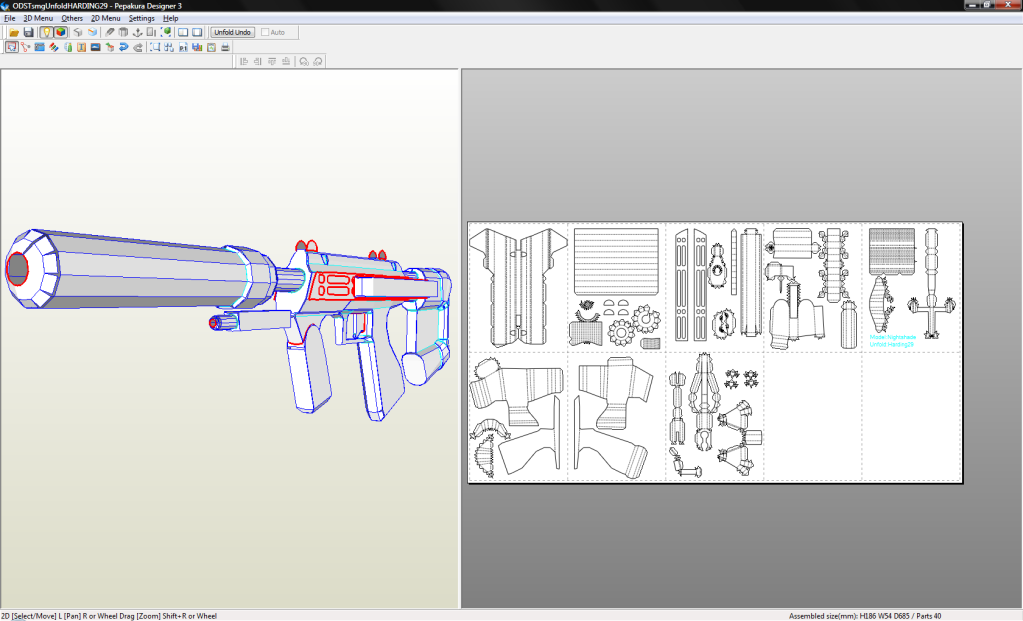The width and height of the screenshot is (1023, 621).
Task: Enable the Auto checkbox
Action: click(265, 32)
